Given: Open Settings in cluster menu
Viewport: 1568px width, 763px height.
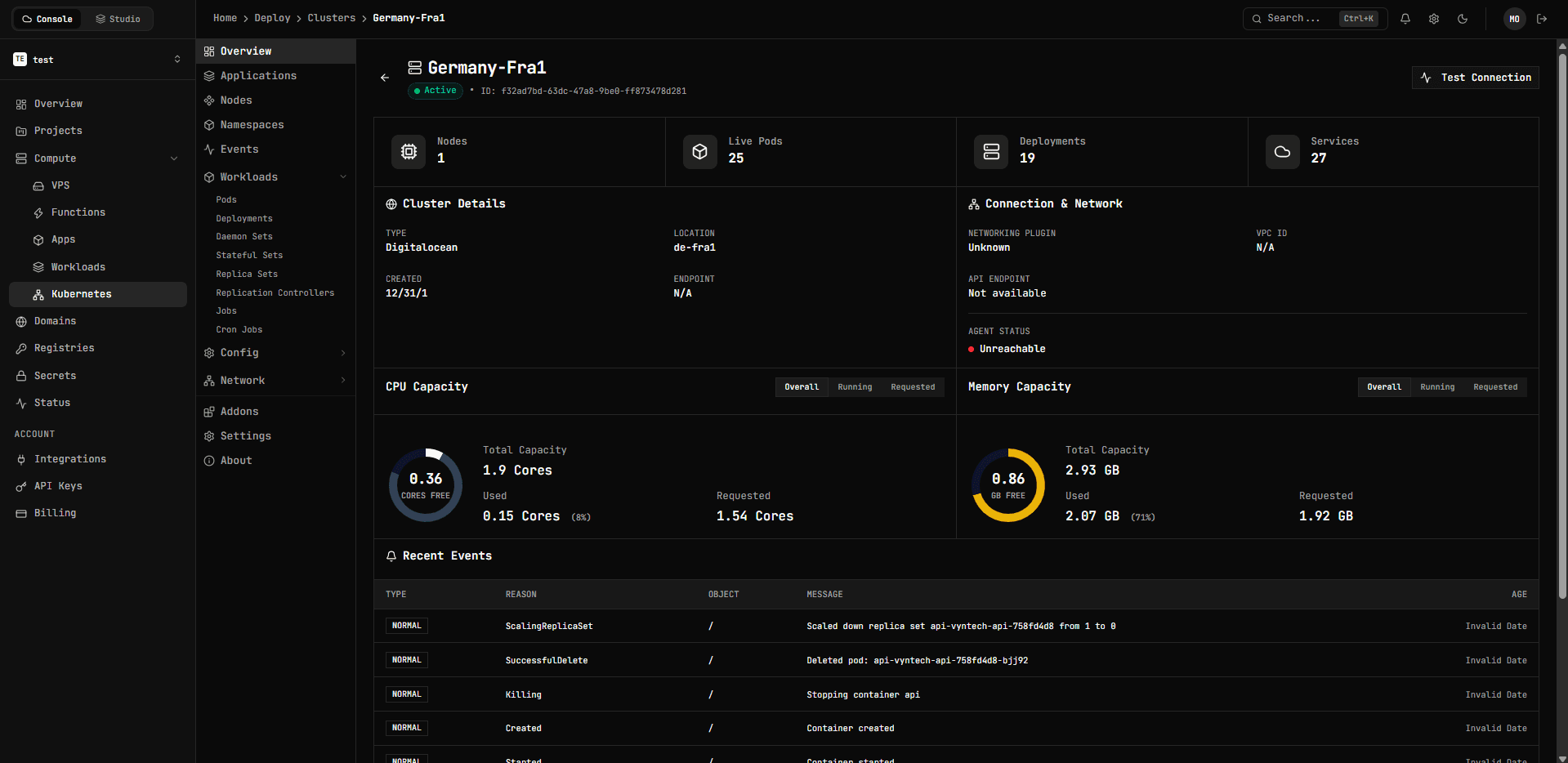Looking at the screenshot, I should [x=275, y=436].
